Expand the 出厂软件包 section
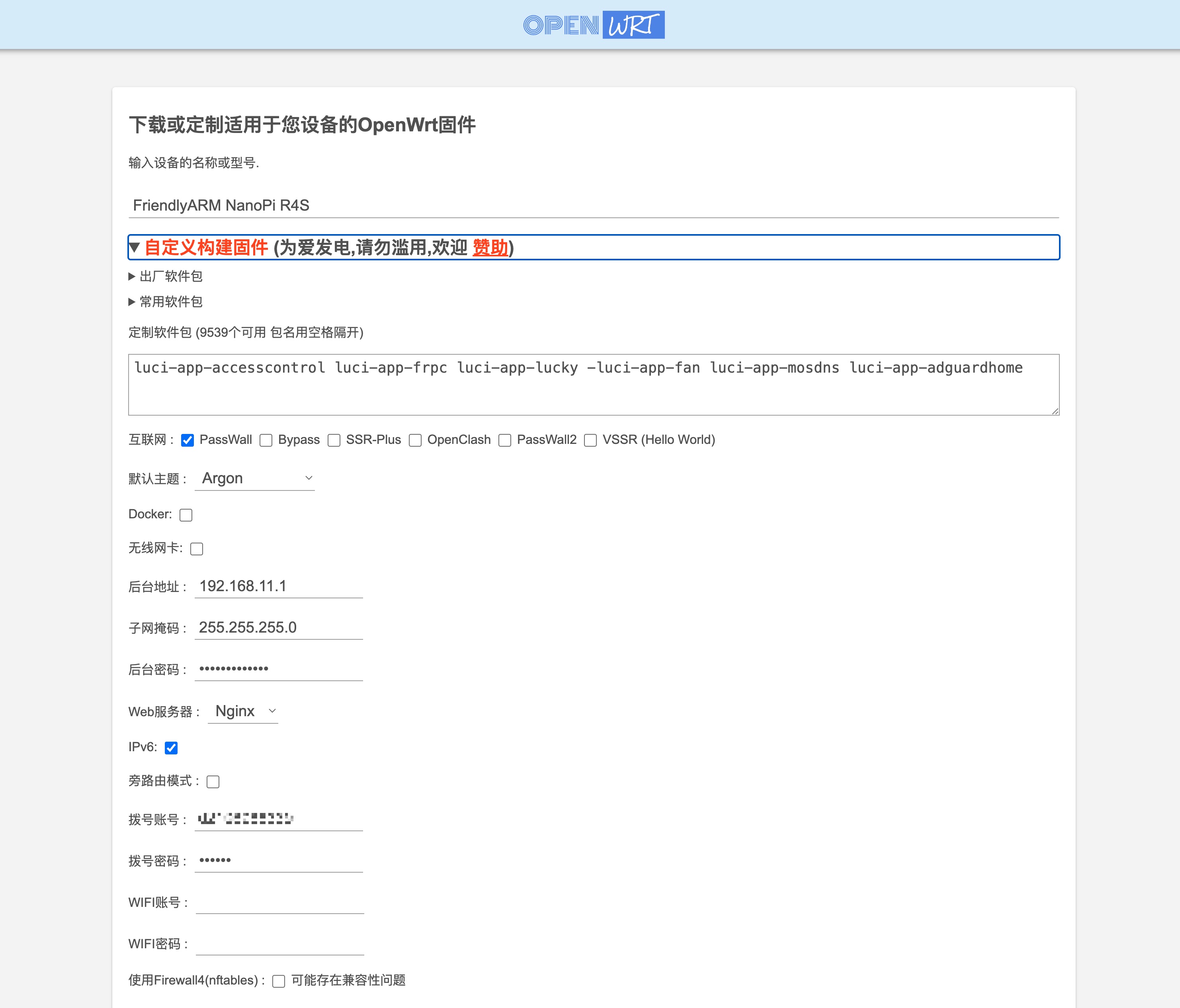1180x1008 pixels. click(x=166, y=276)
